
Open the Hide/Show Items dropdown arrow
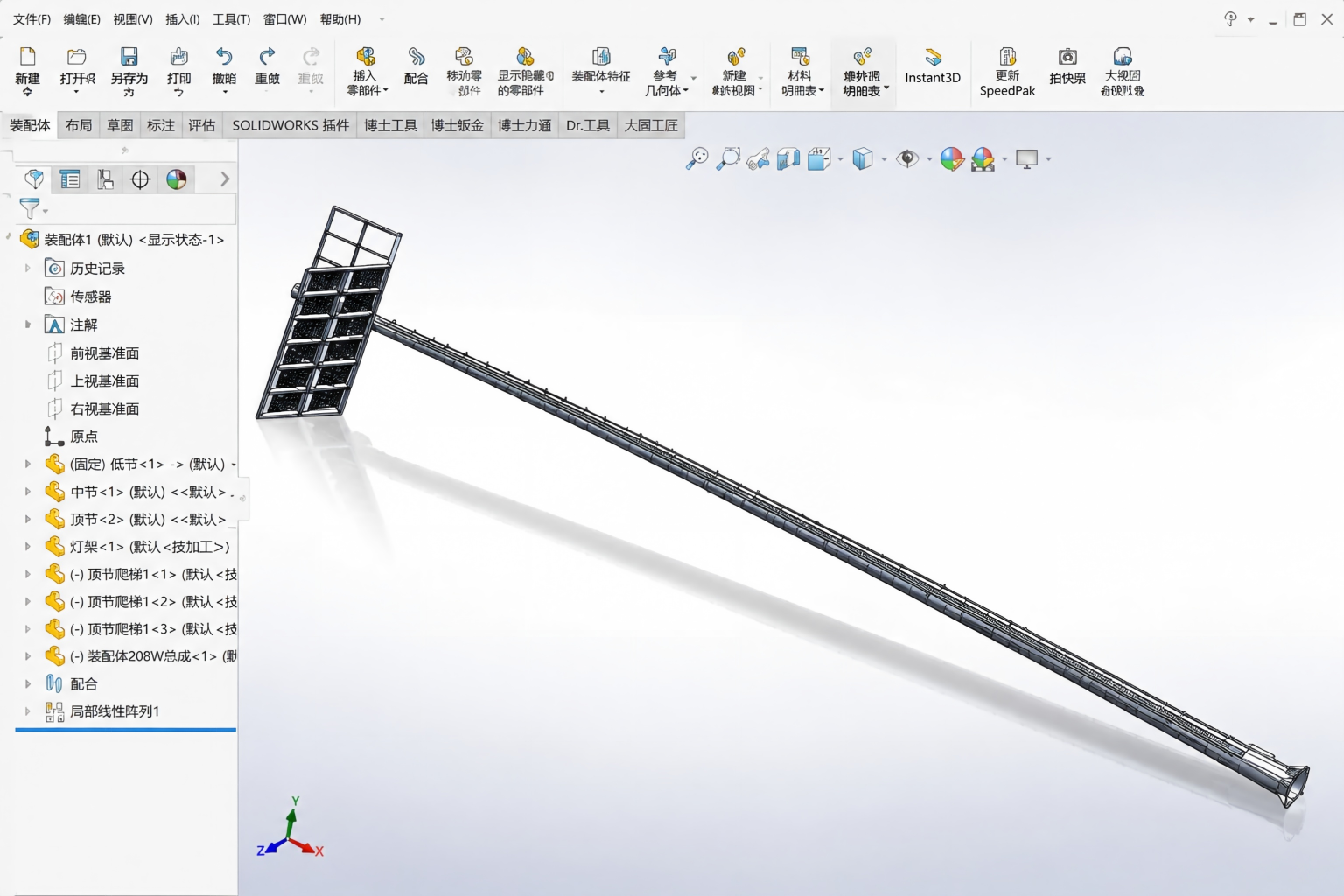point(929,159)
